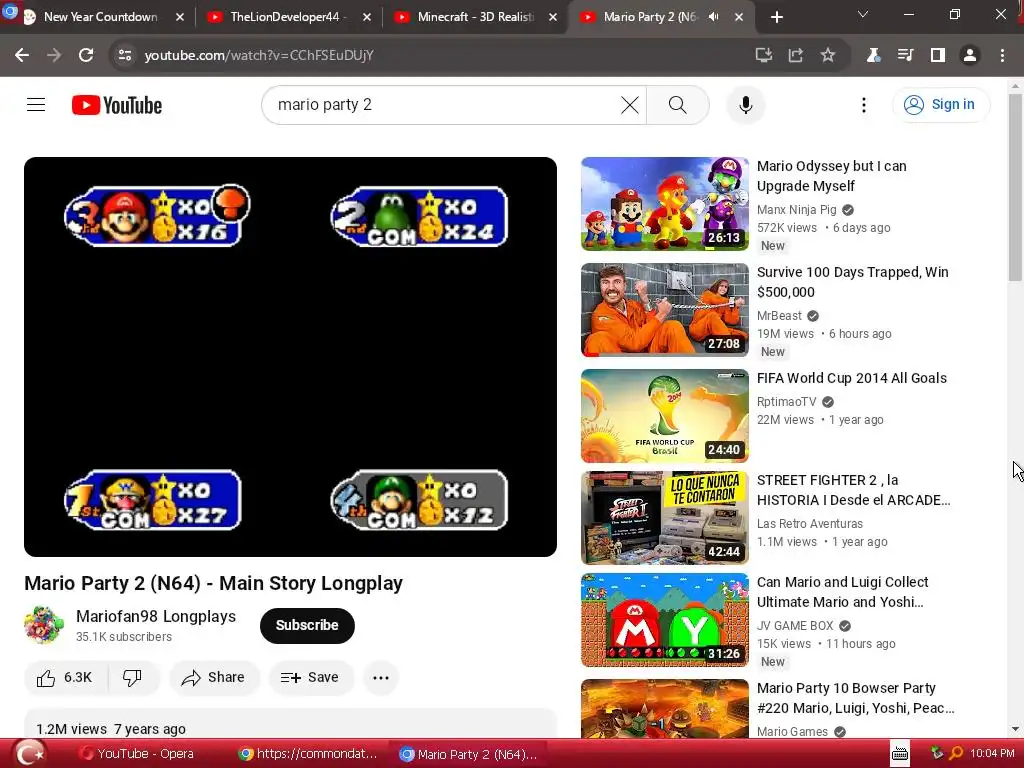This screenshot has width=1024, height=768.
Task: Switch to Minecraft 3D Realistic tab
Action: click(475, 17)
